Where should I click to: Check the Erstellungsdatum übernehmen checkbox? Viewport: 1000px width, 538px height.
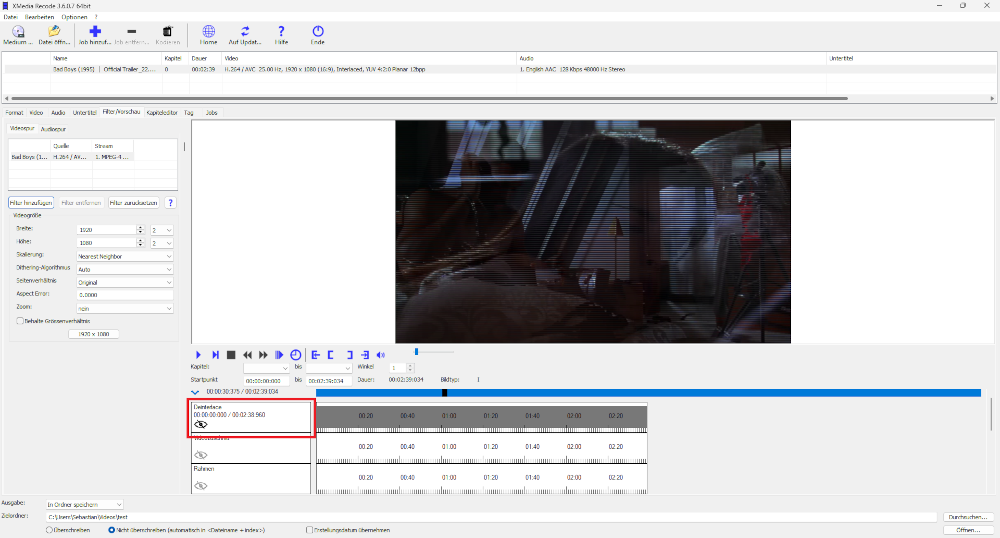point(309,530)
